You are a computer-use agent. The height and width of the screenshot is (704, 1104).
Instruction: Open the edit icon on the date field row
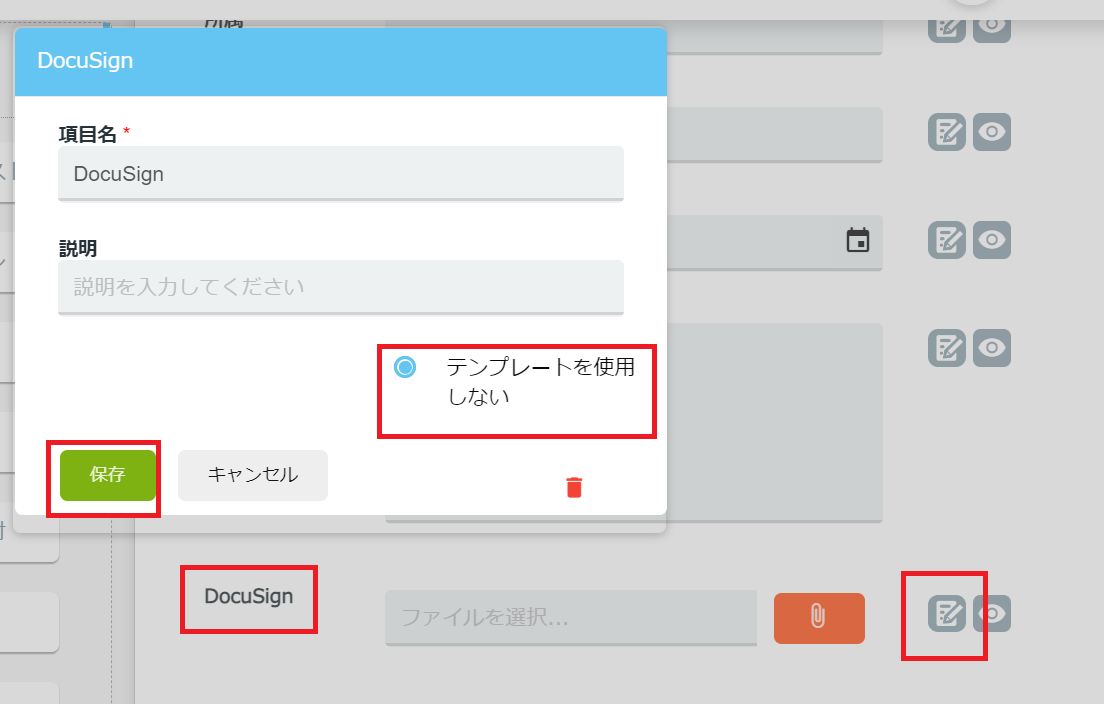click(x=946, y=240)
